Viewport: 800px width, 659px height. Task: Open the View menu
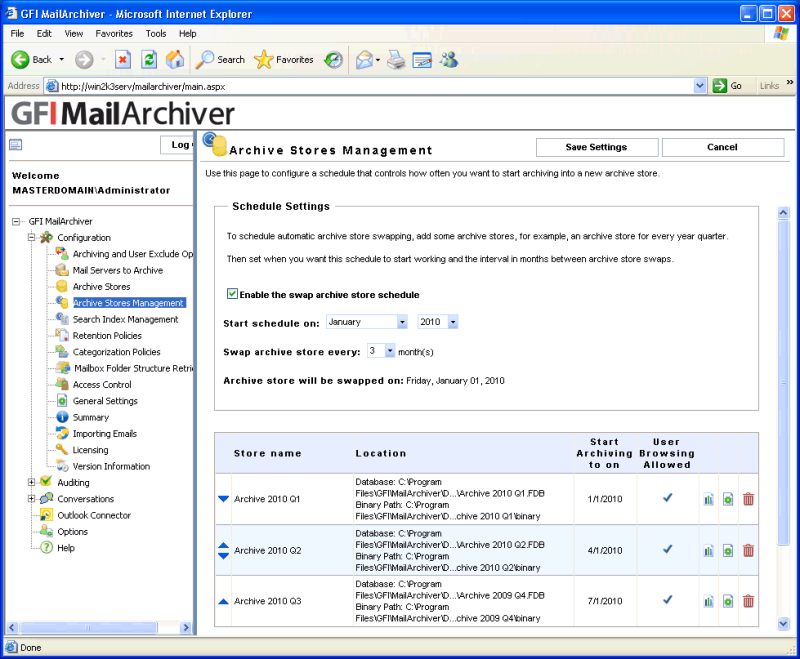click(73, 34)
